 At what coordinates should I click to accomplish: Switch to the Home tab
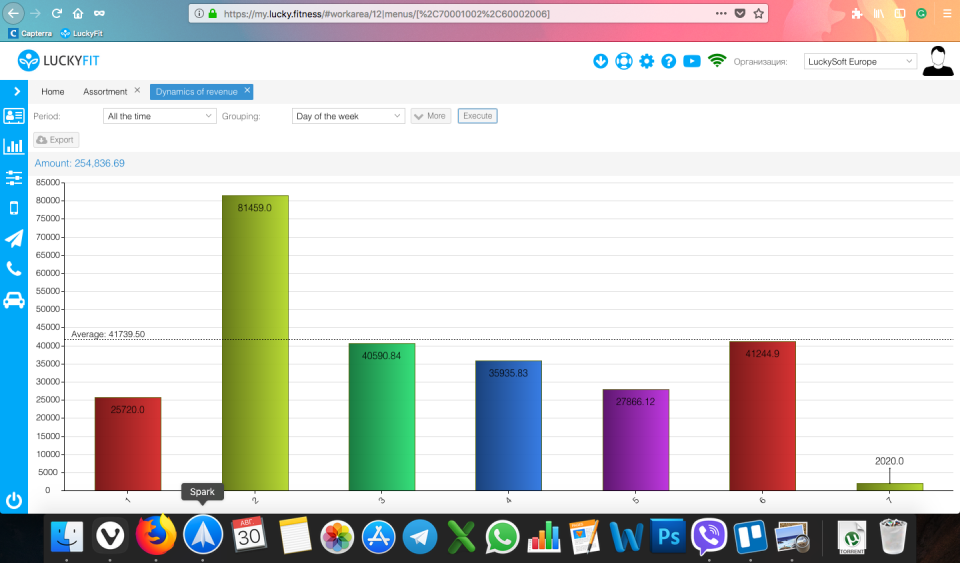click(53, 91)
